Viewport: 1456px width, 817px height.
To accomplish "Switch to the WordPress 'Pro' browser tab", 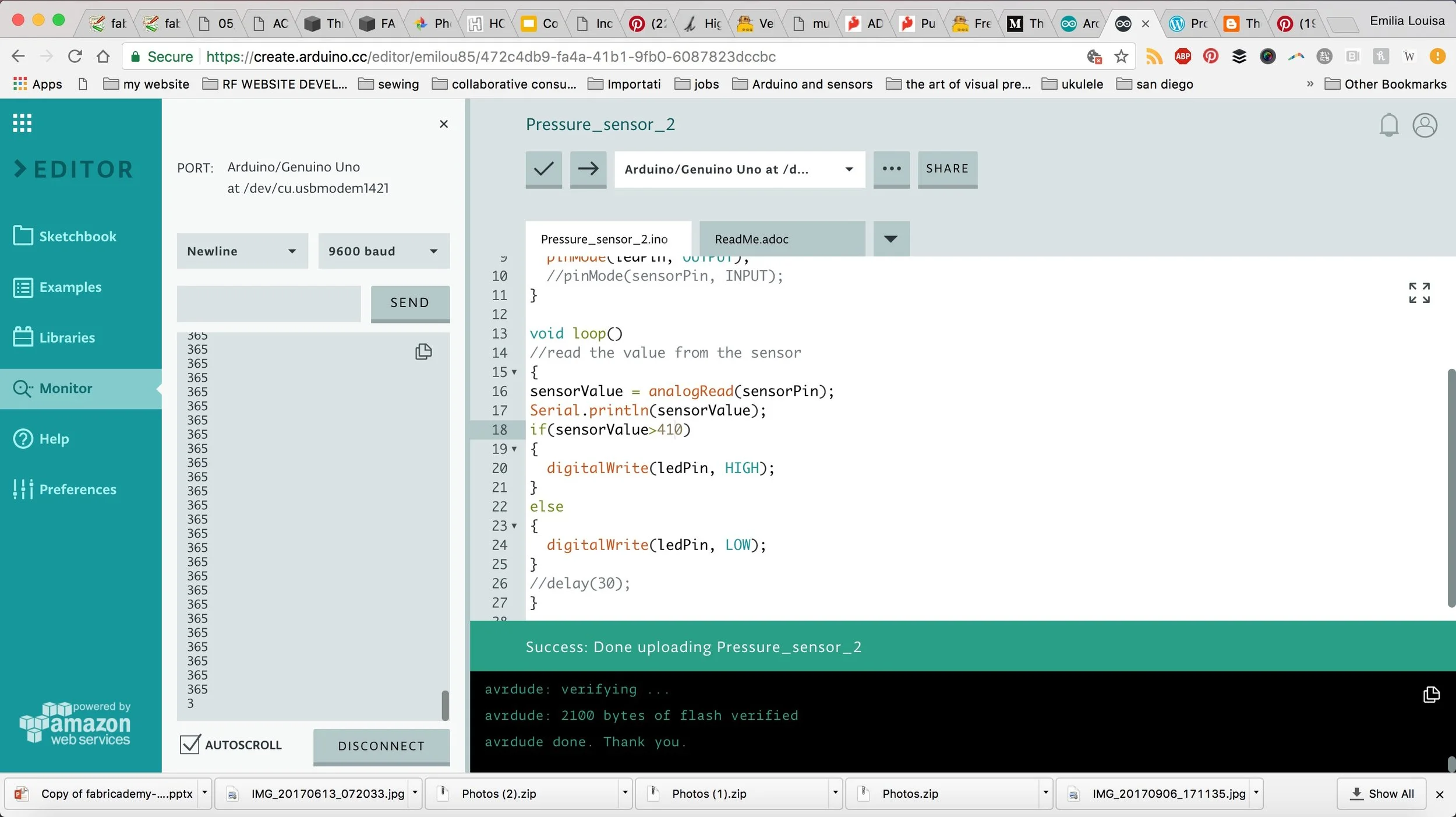I will (1188, 23).
